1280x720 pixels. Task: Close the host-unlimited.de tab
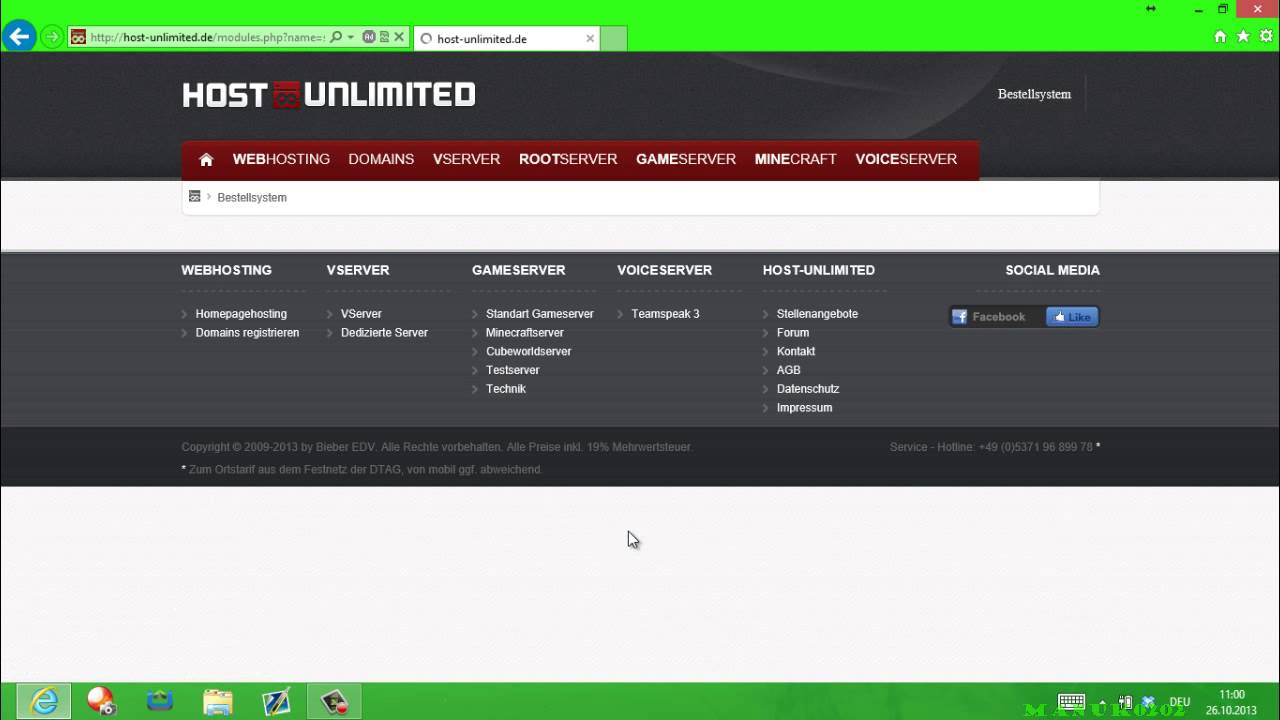pos(590,39)
